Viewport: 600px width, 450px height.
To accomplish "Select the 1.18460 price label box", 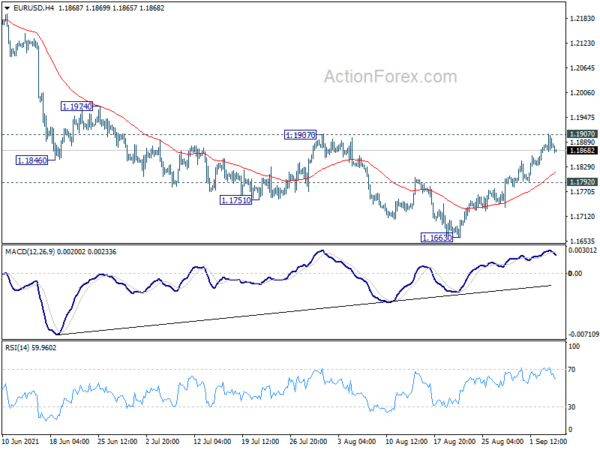I will pyautogui.click(x=32, y=160).
